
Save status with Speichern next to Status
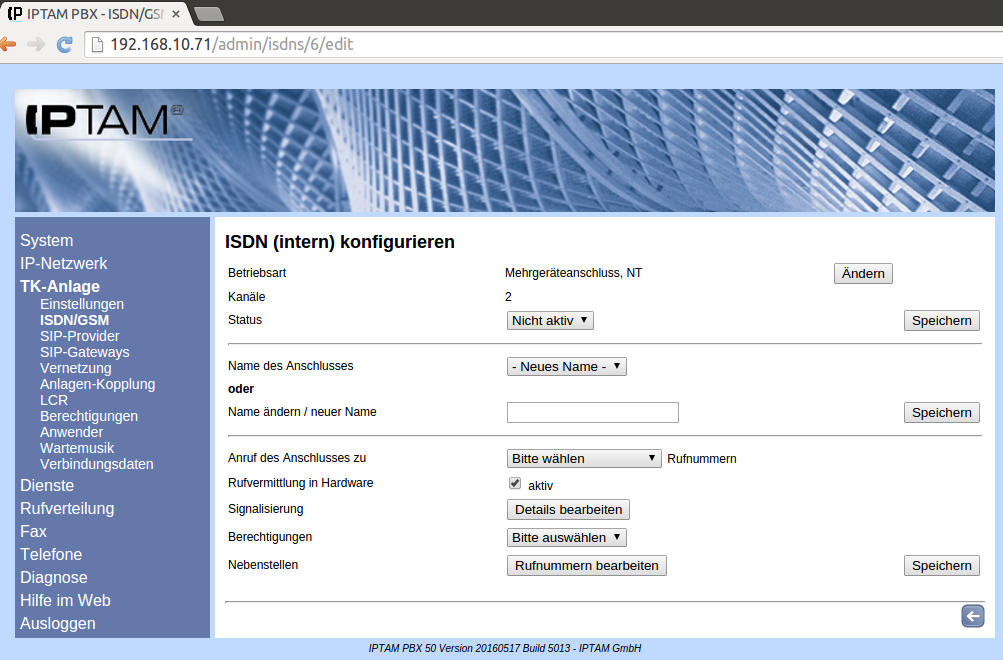point(941,320)
